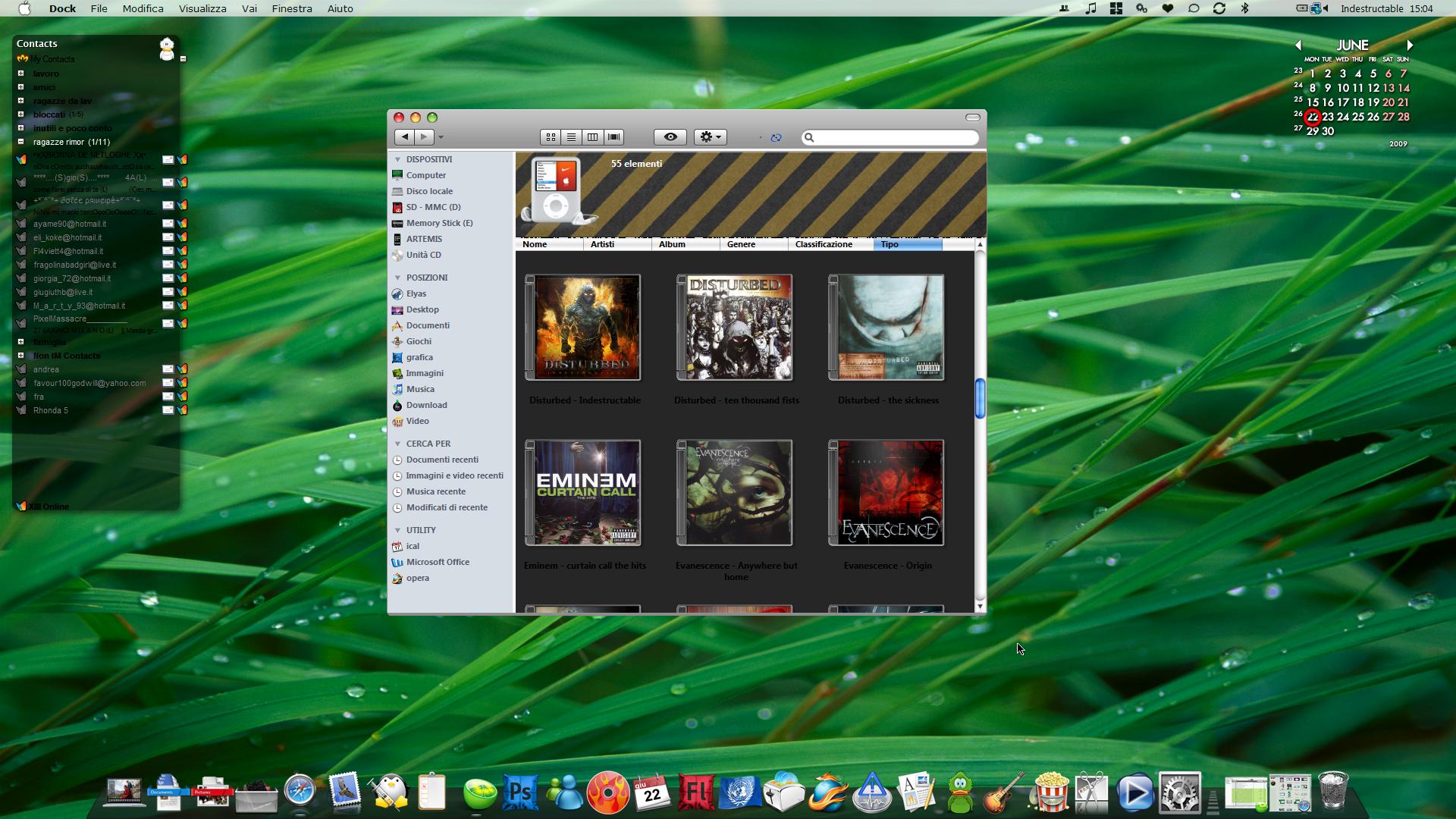Expand the amici contacts group
Screen dimensions: 1456x819
pos(20,87)
